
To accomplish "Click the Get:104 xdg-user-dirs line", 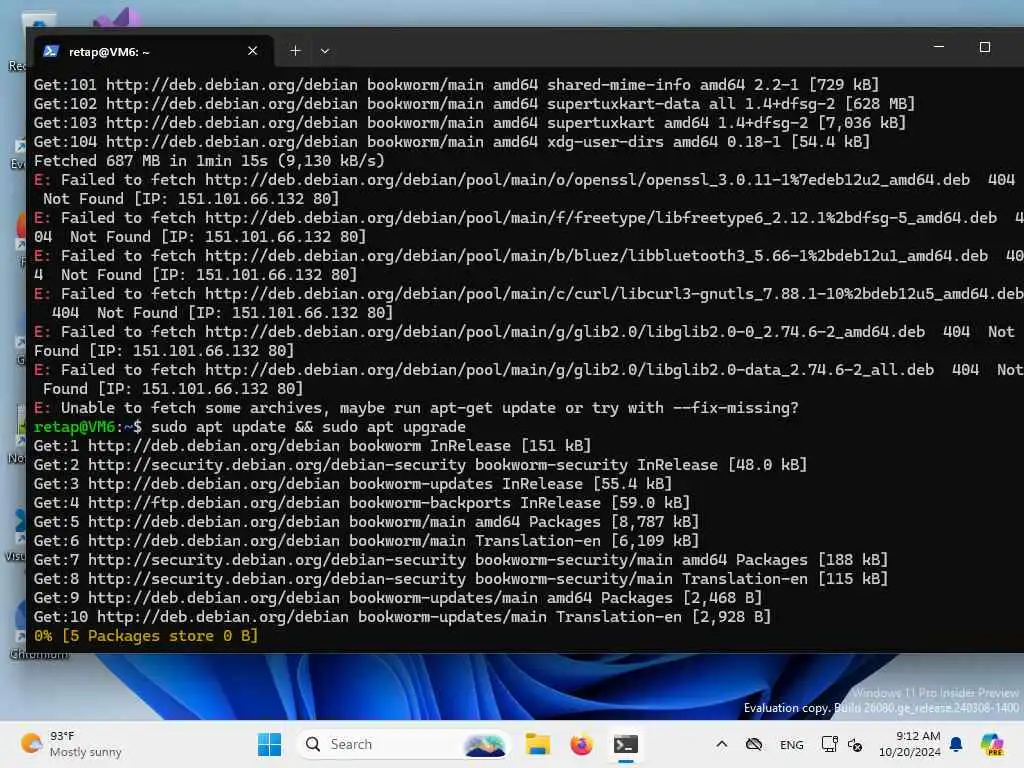I will (452, 142).
